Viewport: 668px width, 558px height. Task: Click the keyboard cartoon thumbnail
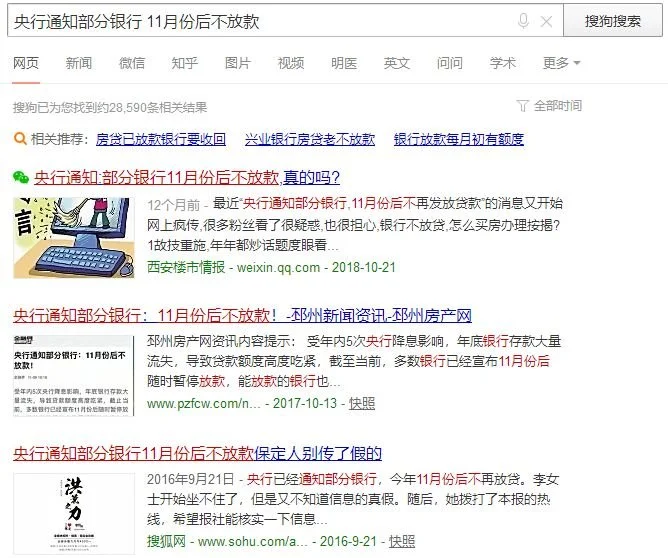click(74, 238)
